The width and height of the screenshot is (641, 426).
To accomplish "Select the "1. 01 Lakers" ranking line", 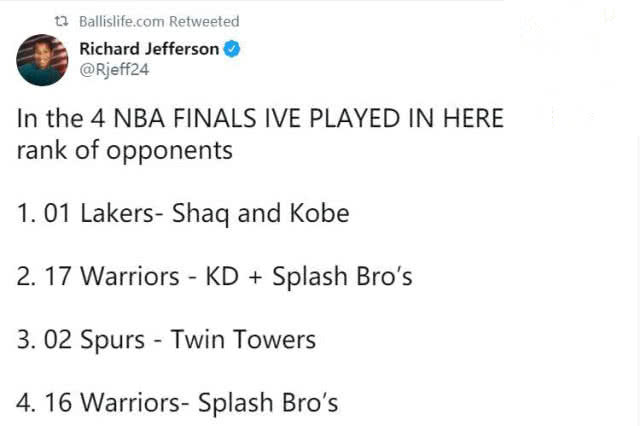I will pyautogui.click(x=183, y=214).
